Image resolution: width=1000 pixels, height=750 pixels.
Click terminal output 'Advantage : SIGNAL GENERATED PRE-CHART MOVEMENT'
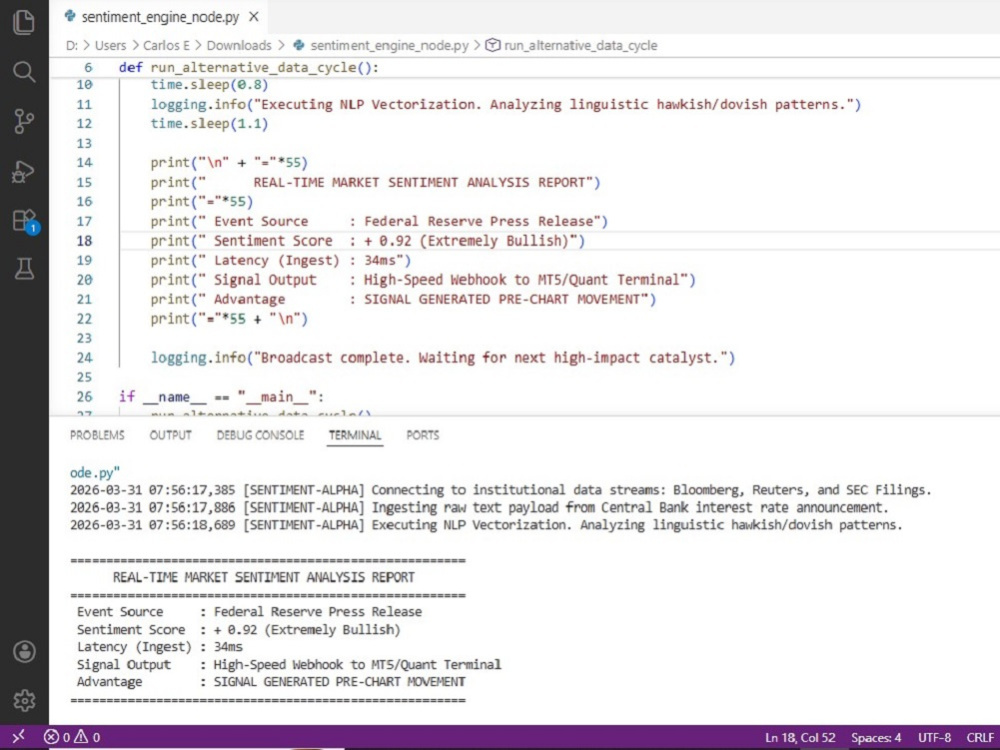click(271, 682)
